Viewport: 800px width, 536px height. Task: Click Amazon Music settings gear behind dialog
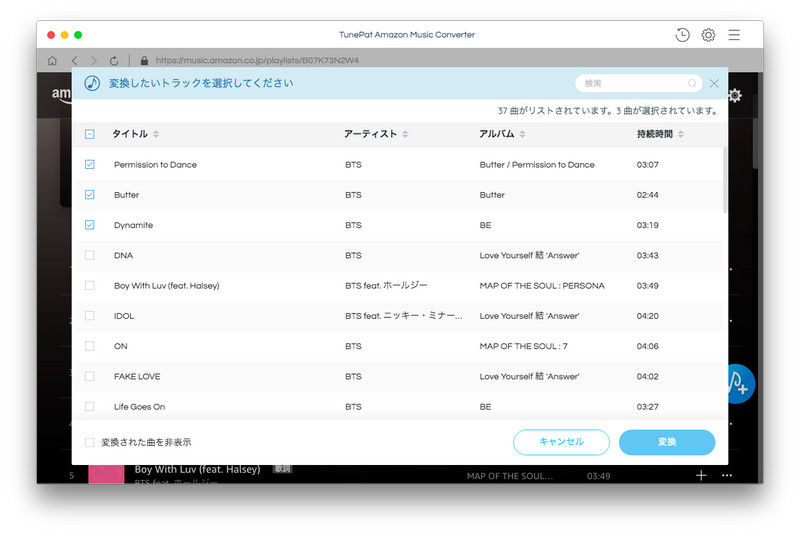click(x=735, y=95)
